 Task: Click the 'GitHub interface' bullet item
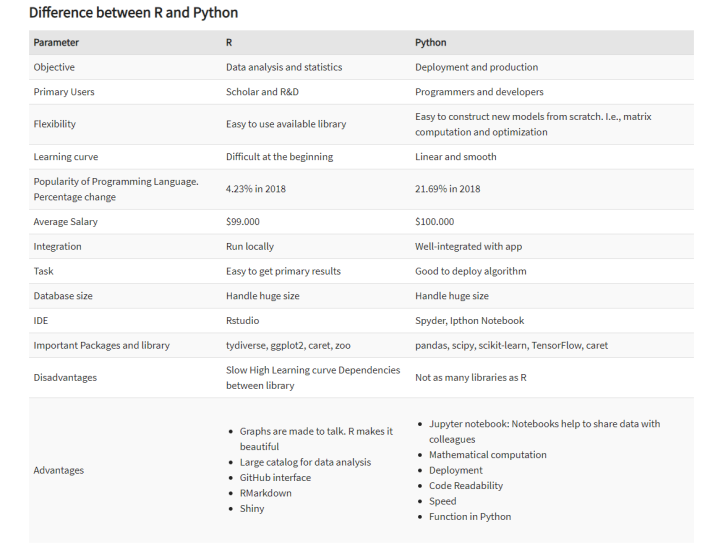tap(275, 477)
